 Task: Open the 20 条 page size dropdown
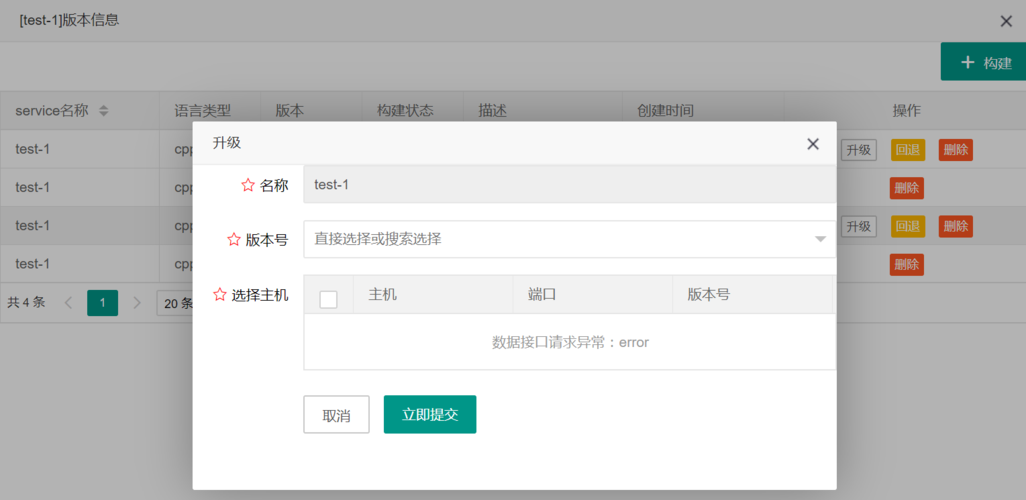click(175, 303)
